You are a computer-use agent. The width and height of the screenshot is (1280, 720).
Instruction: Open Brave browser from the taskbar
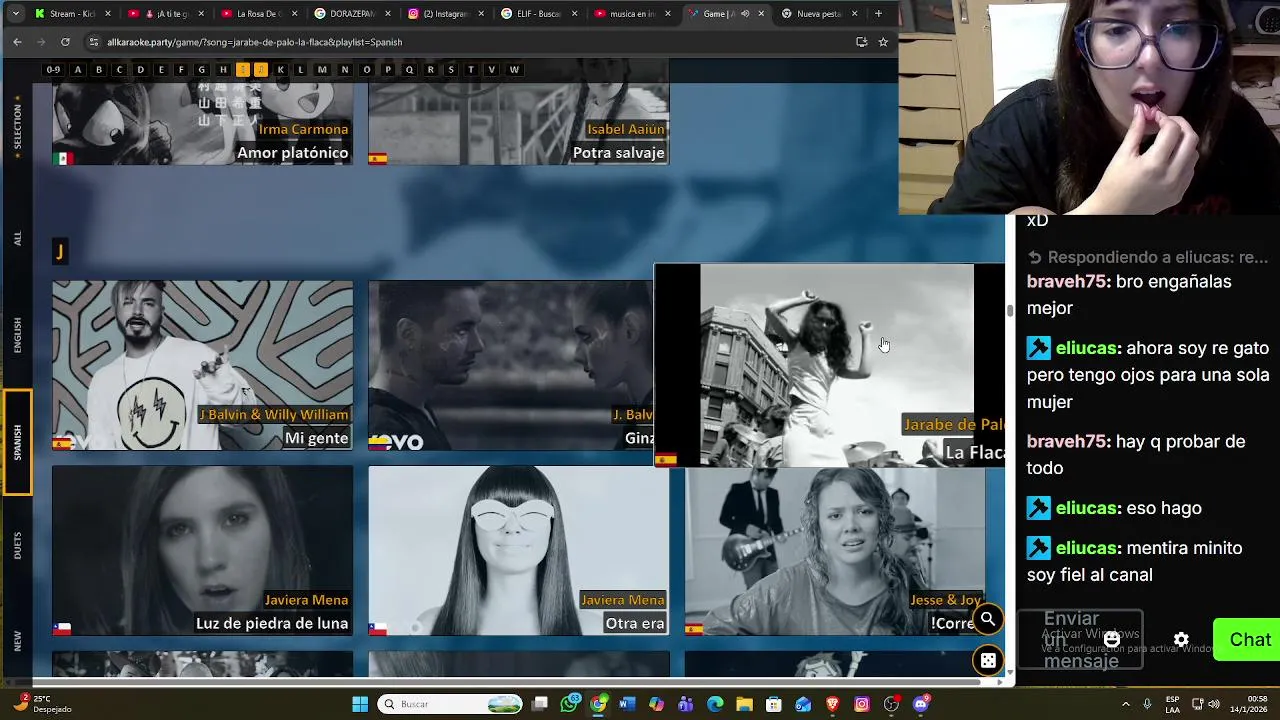833,704
